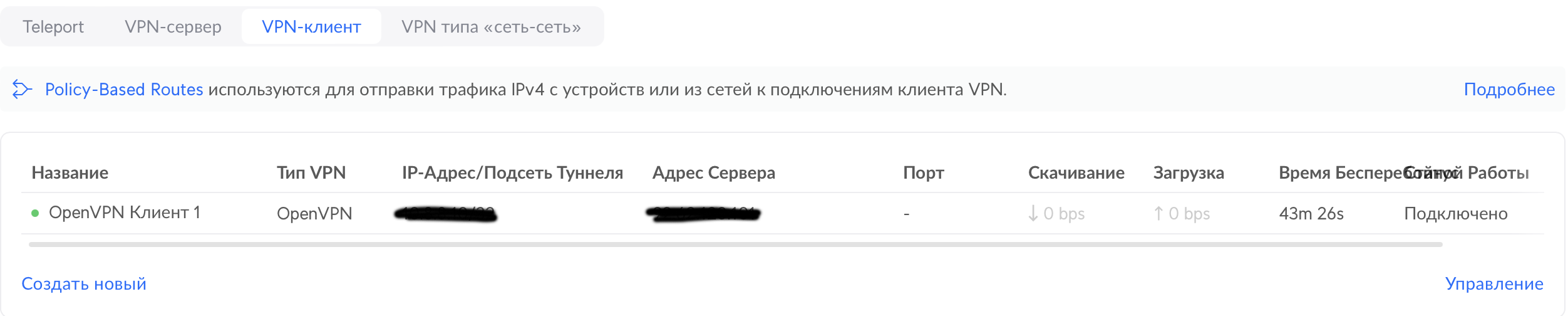Click the green status dot of OpenVPN Клиент 1

tap(35, 214)
